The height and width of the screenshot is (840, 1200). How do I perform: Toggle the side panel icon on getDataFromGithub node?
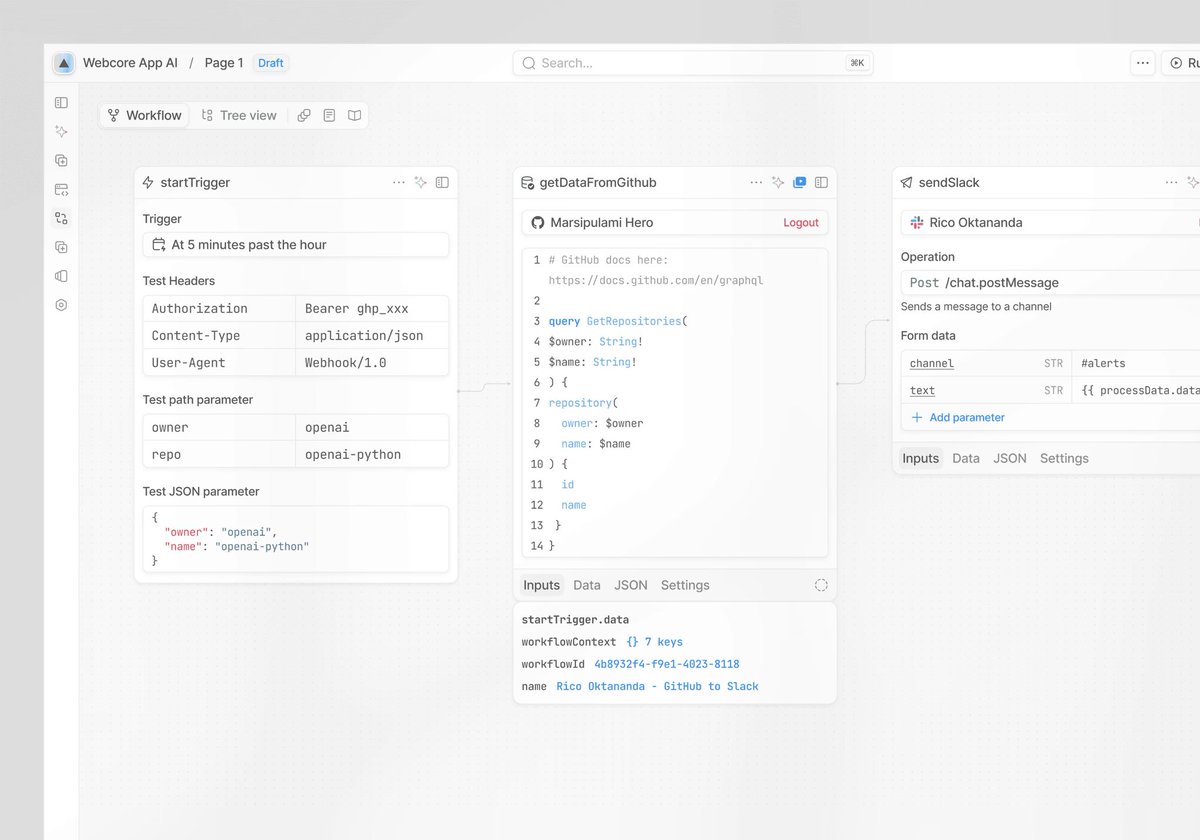821,182
